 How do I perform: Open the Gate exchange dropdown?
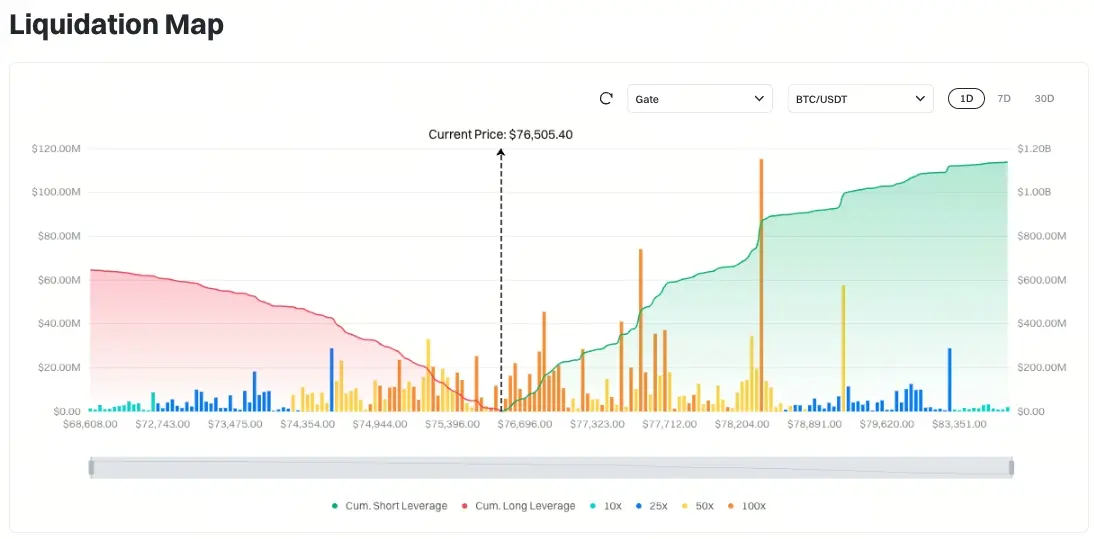[x=700, y=98]
